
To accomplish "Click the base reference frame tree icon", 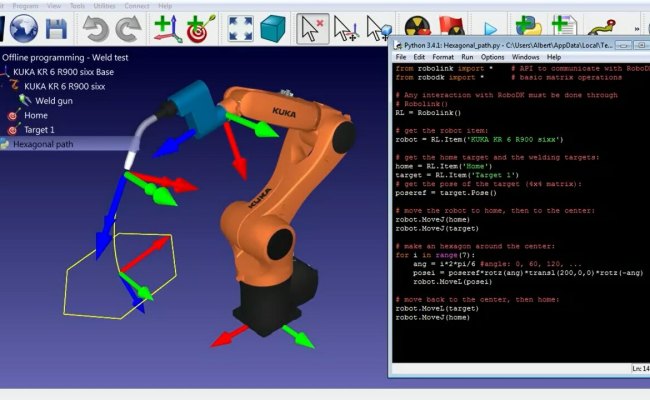I will coord(5,72).
